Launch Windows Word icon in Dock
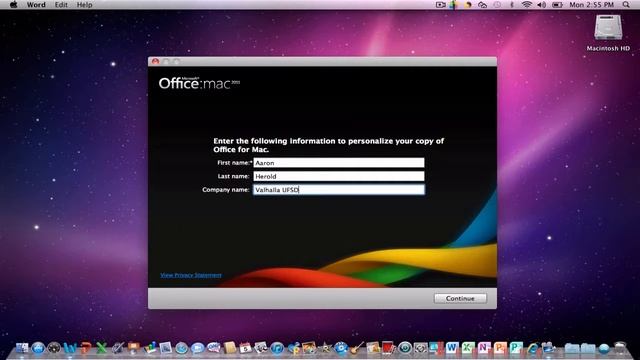 [451, 347]
